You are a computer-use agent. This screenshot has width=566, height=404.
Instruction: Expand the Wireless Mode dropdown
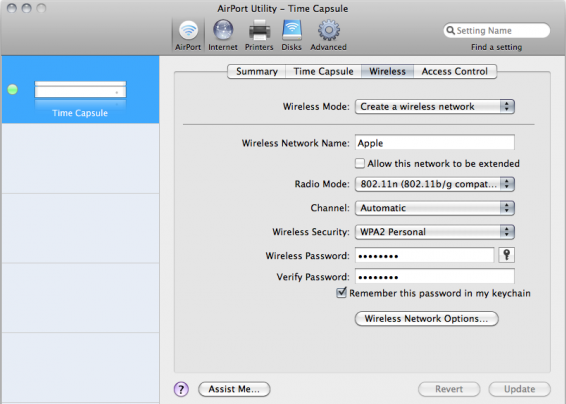point(435,107)
